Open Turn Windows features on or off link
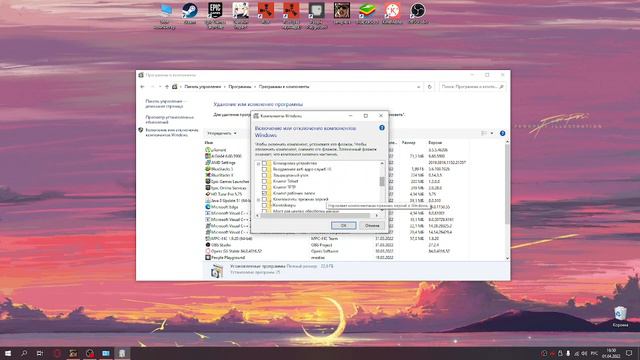This screenshot has width=640, height=360. pos(172,132)
